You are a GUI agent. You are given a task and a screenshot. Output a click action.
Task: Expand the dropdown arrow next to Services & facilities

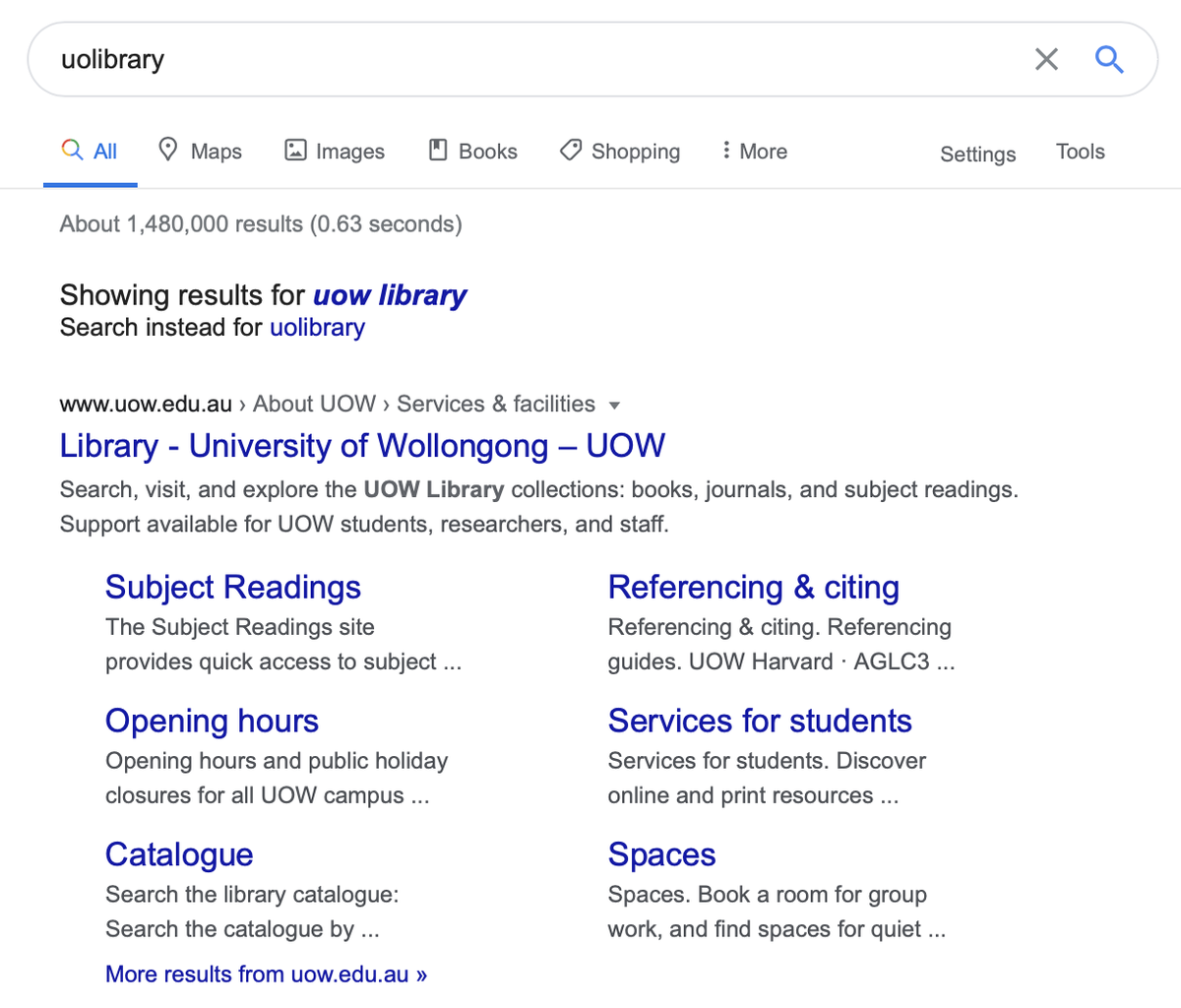pyautogui.click(x=614, y=406)
